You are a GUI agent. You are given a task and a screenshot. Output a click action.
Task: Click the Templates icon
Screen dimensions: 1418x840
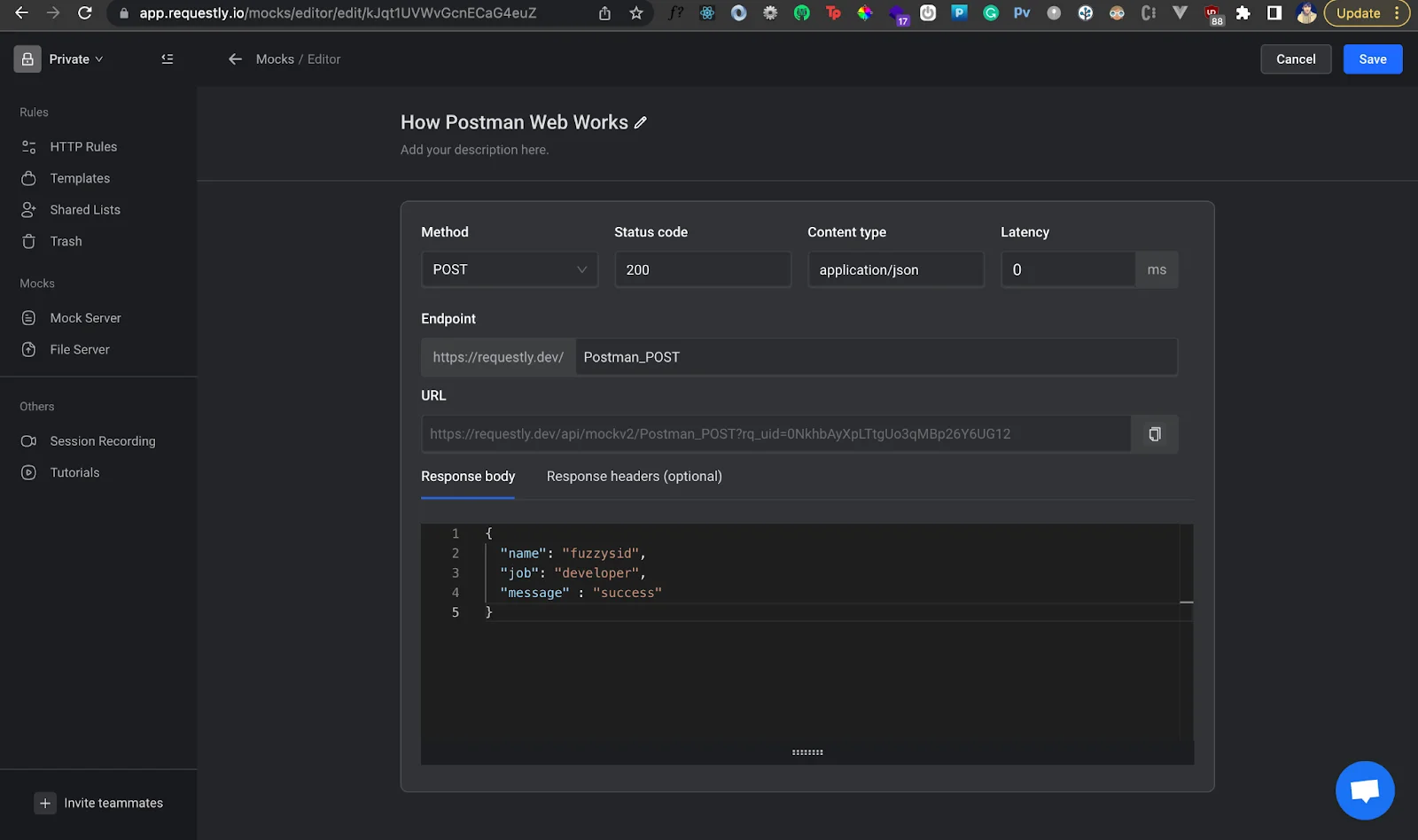point(28,178)
